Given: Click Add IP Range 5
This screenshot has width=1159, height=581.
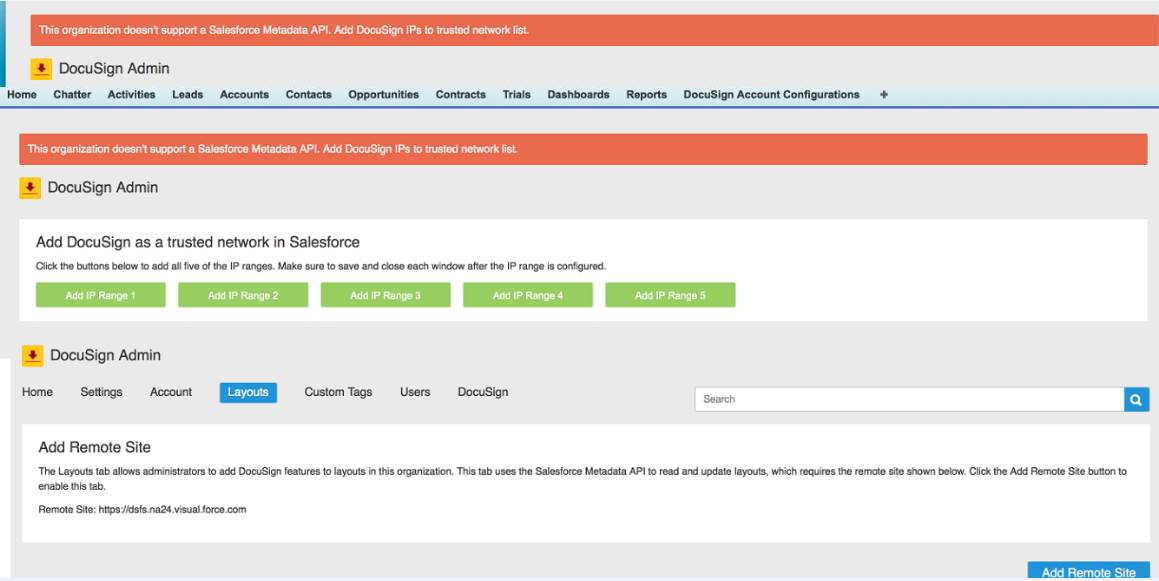Looking at the screenshot, I should pyautogui.click(x=671, y=295).
